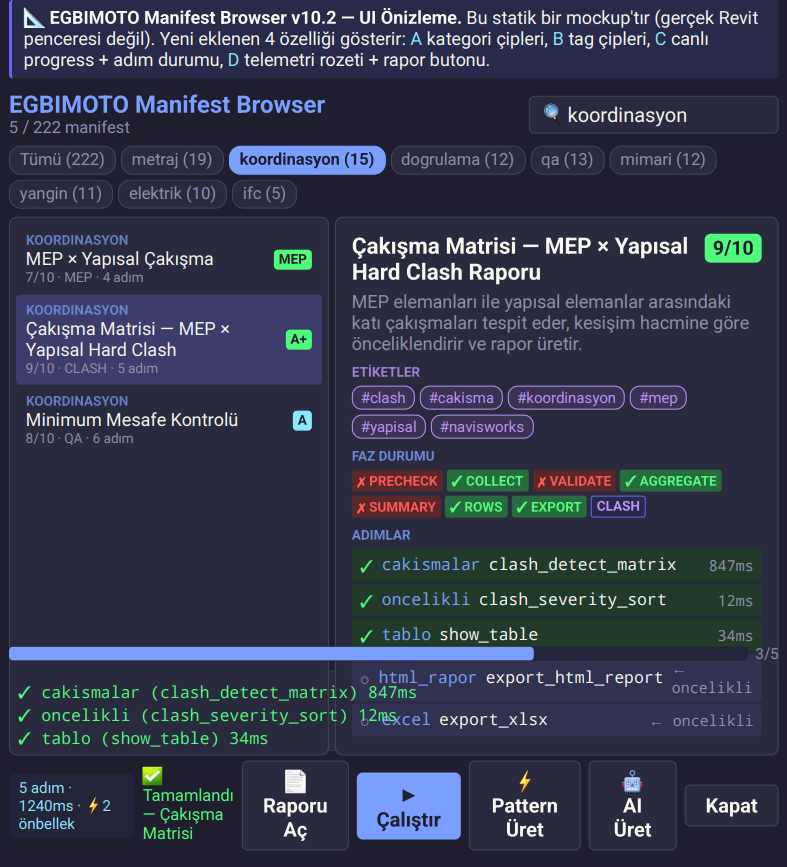Click the 5 / 222 manifest count
The image size is (787, 867).
[x=69, y=128]
